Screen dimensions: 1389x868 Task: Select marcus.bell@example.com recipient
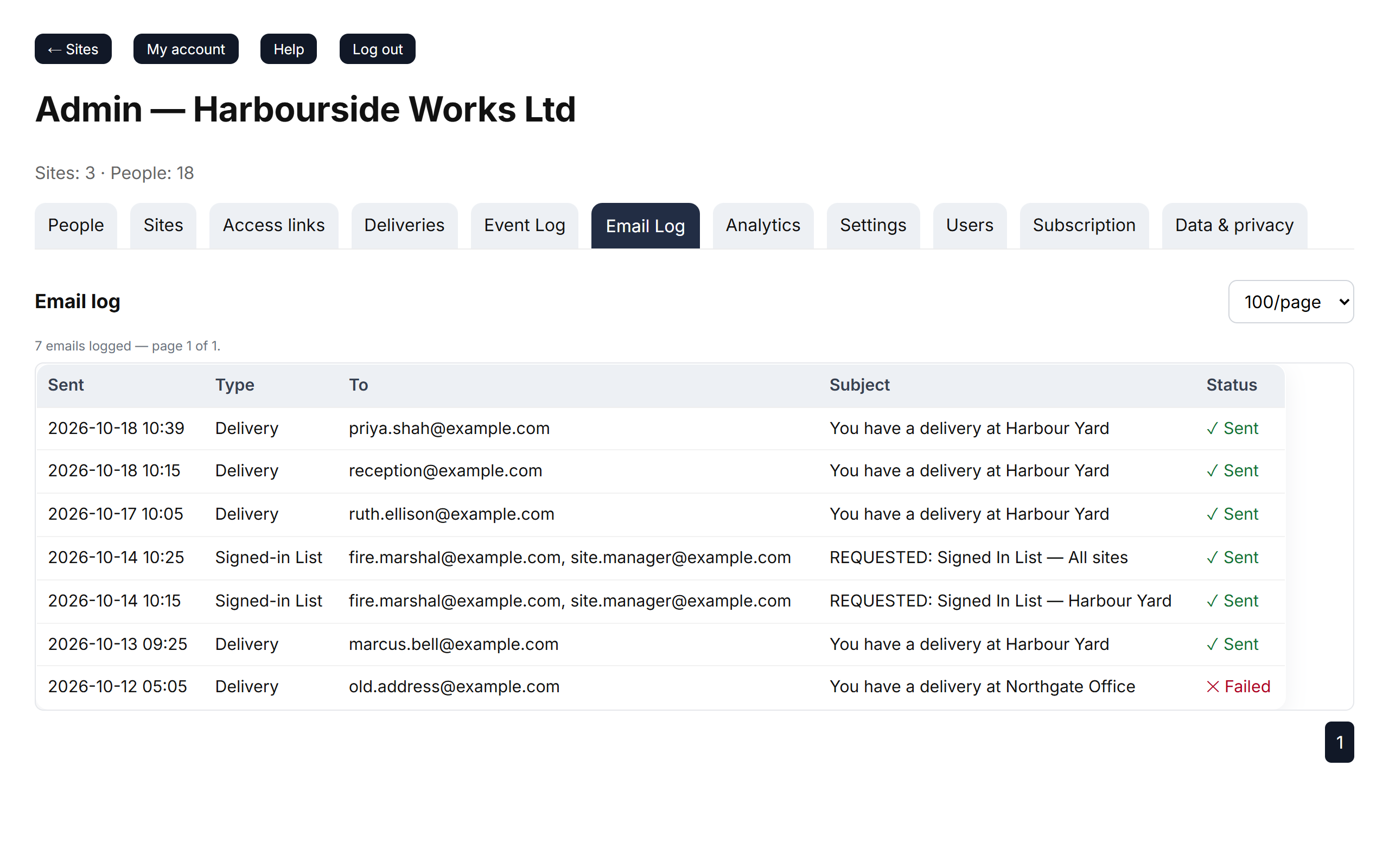(454, 644)
